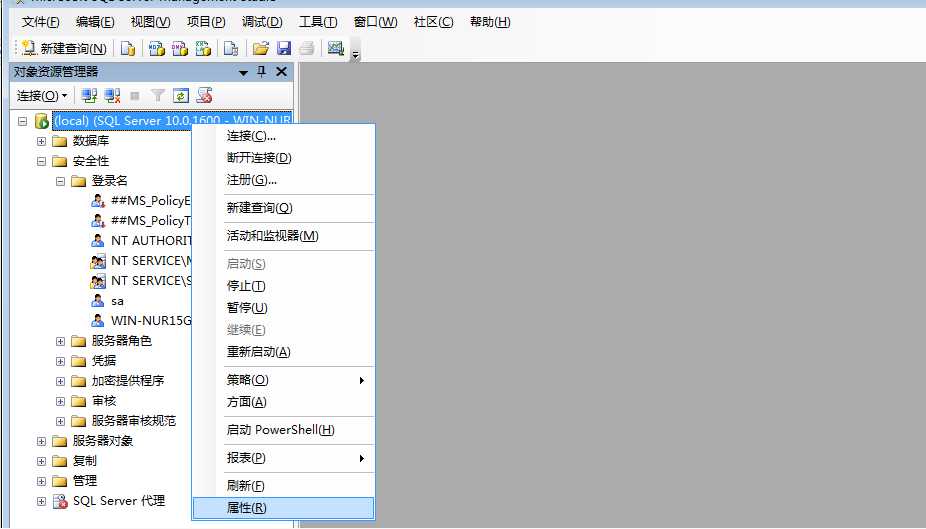
Task: Open the 窗口(W) menu
Action: pos(376,22)
